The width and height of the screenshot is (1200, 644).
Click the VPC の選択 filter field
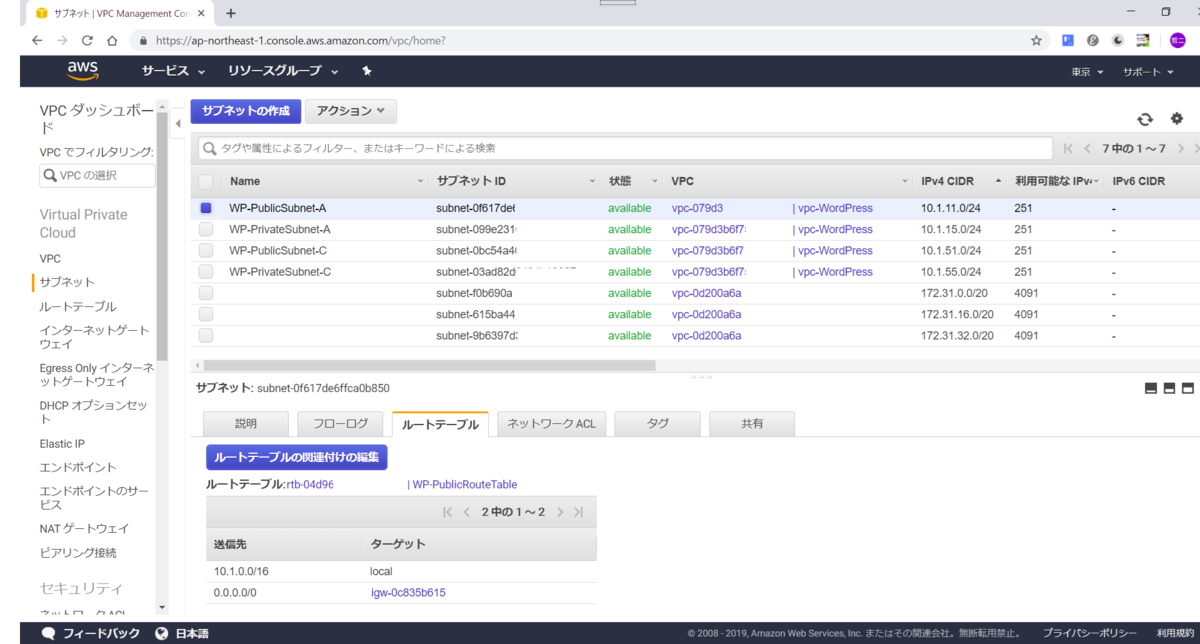click(x=98, y=175)
